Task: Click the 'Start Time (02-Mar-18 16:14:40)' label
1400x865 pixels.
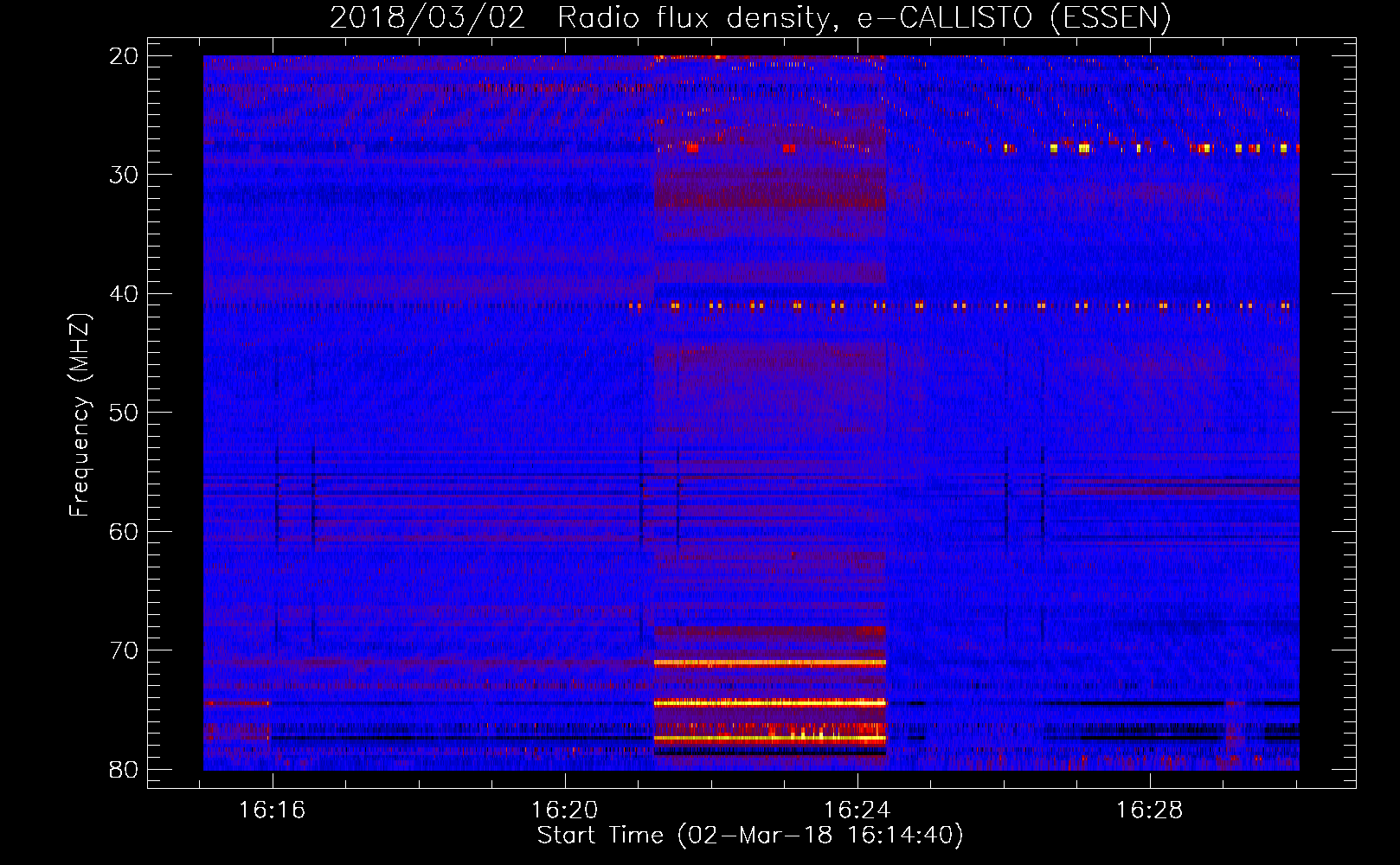Action: pos(750,836)
